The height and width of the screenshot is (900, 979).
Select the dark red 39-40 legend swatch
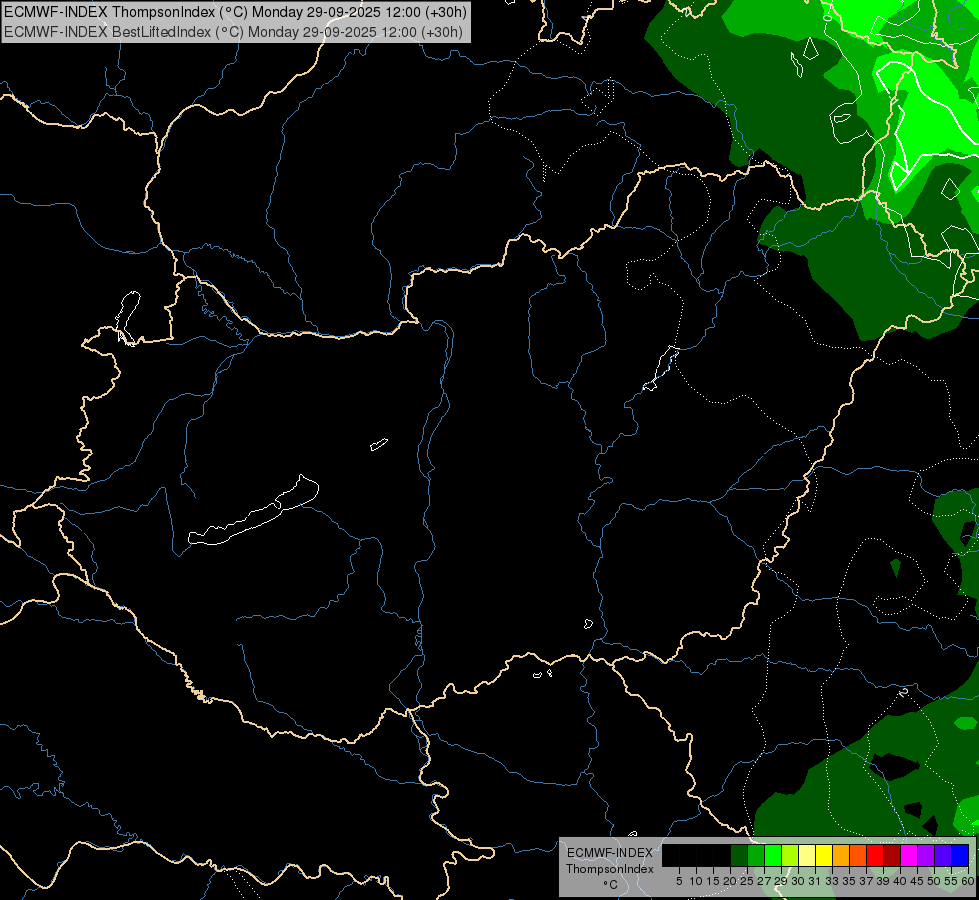[x=892, y=855]
